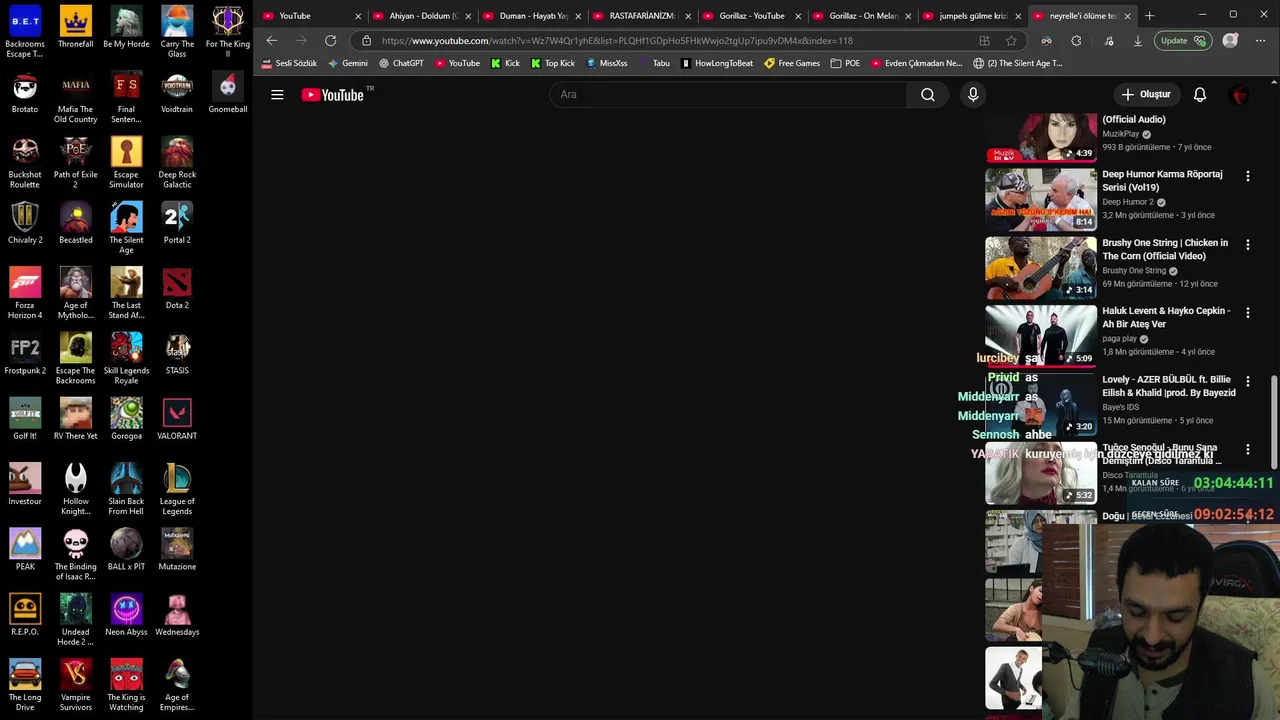Open the Tabu bookmark
Viewport: 1280px width, 720px height.
654,63
